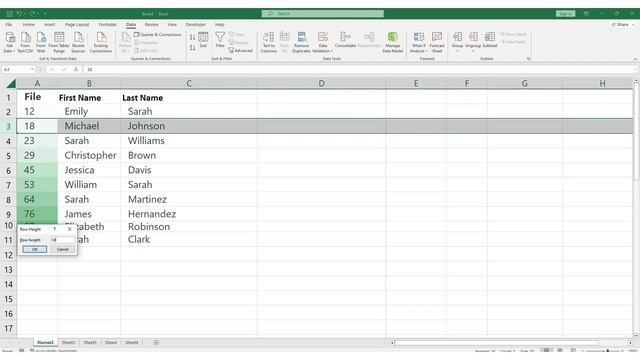640x360 pixels.
Task: Switch to the Insert tab
Action: [49, 24]
